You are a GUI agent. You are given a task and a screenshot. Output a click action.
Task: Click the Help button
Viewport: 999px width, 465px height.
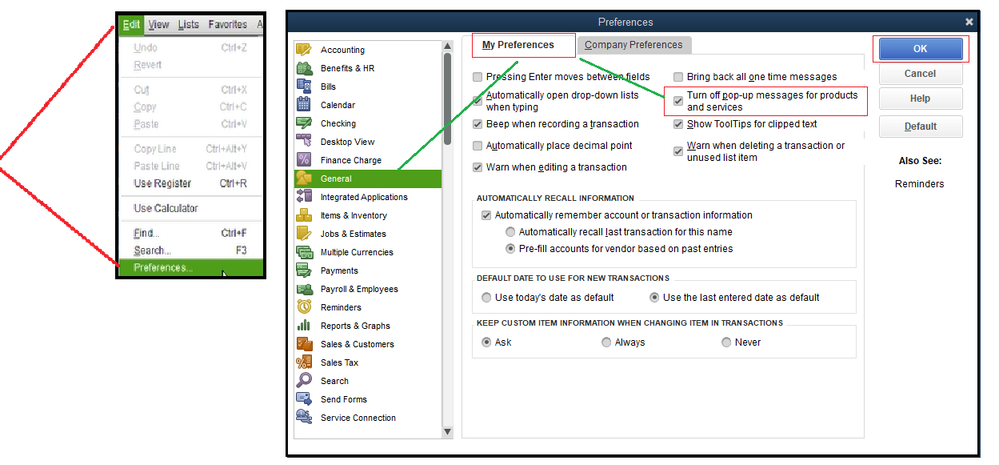[921, 99]
